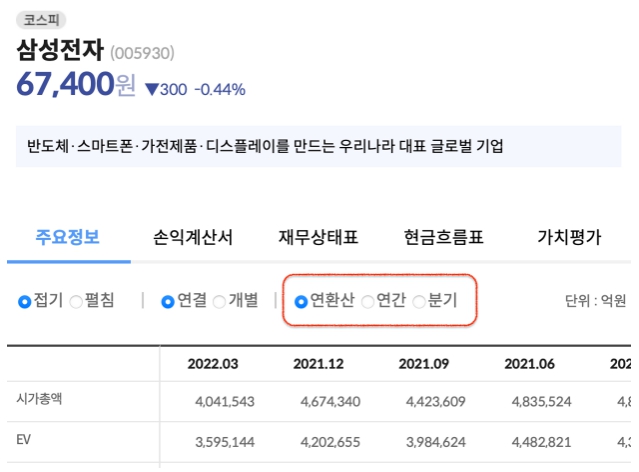Switch to 분기 radio option
Image resolution: width=639 pixels, height=472 pixels.
coord(419,302)
